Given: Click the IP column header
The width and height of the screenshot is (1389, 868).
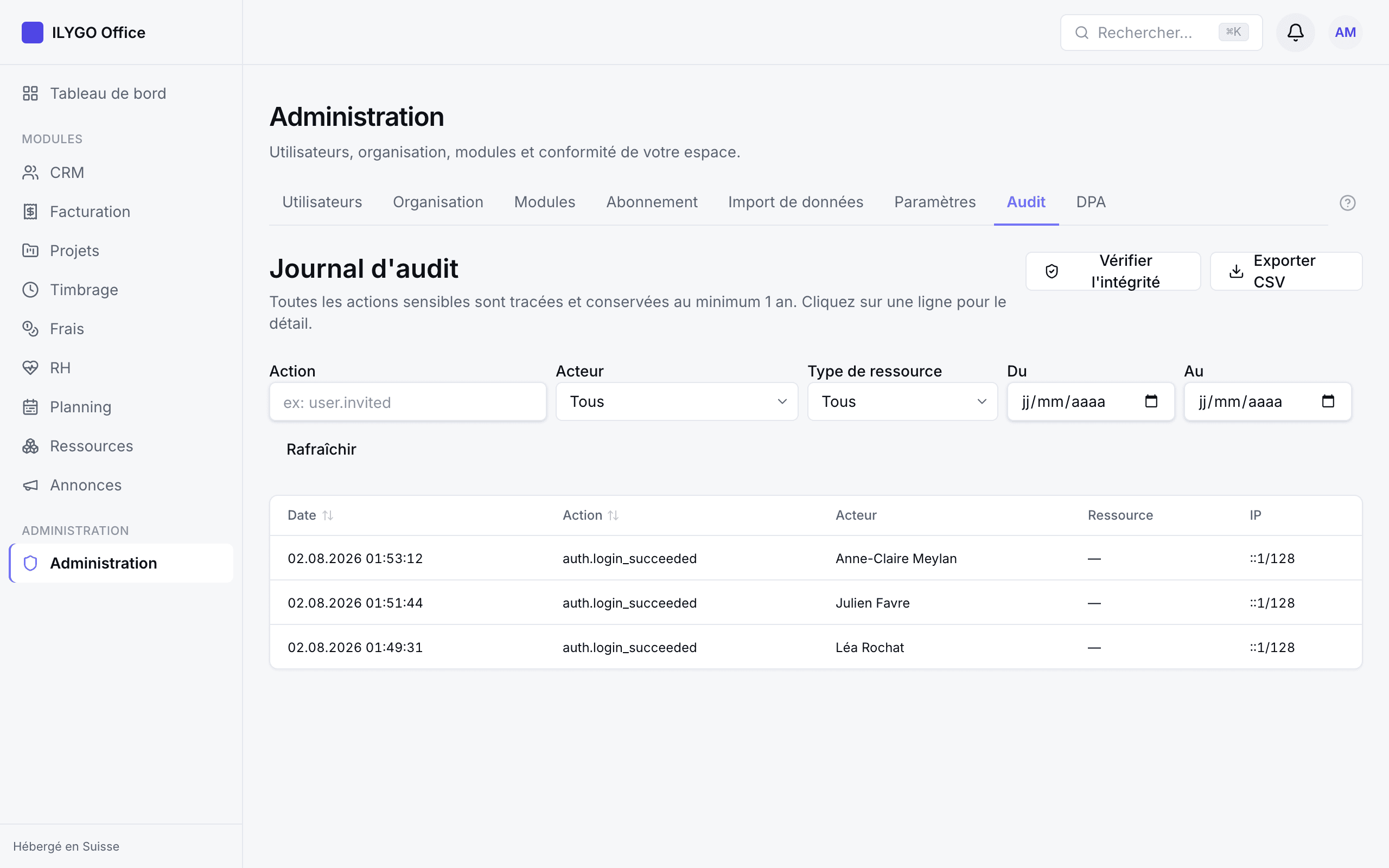Looking at the screenshot, I should pos(1256,515).
